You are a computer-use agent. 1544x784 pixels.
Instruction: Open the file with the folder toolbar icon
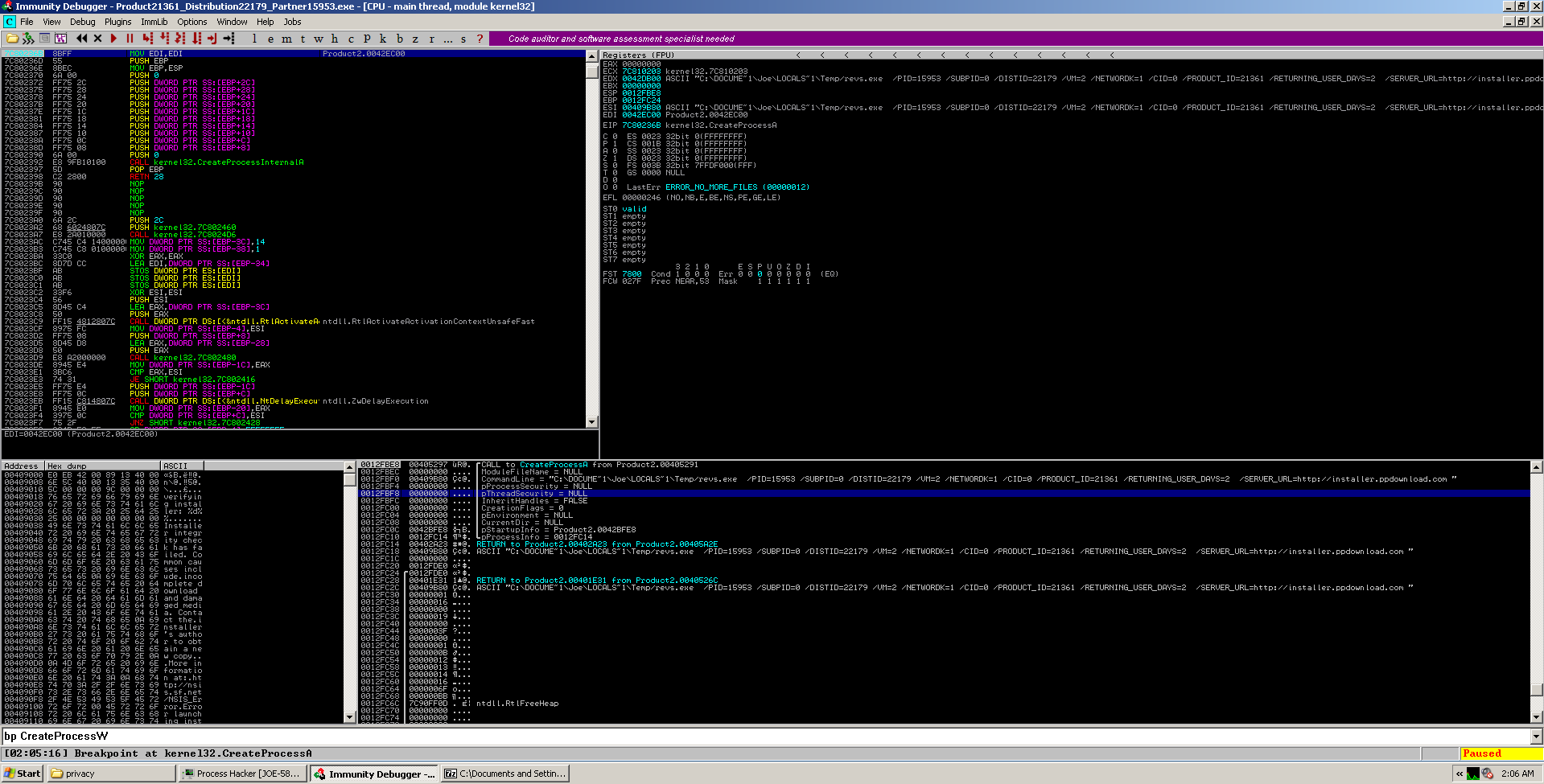(x=12, y=39)
